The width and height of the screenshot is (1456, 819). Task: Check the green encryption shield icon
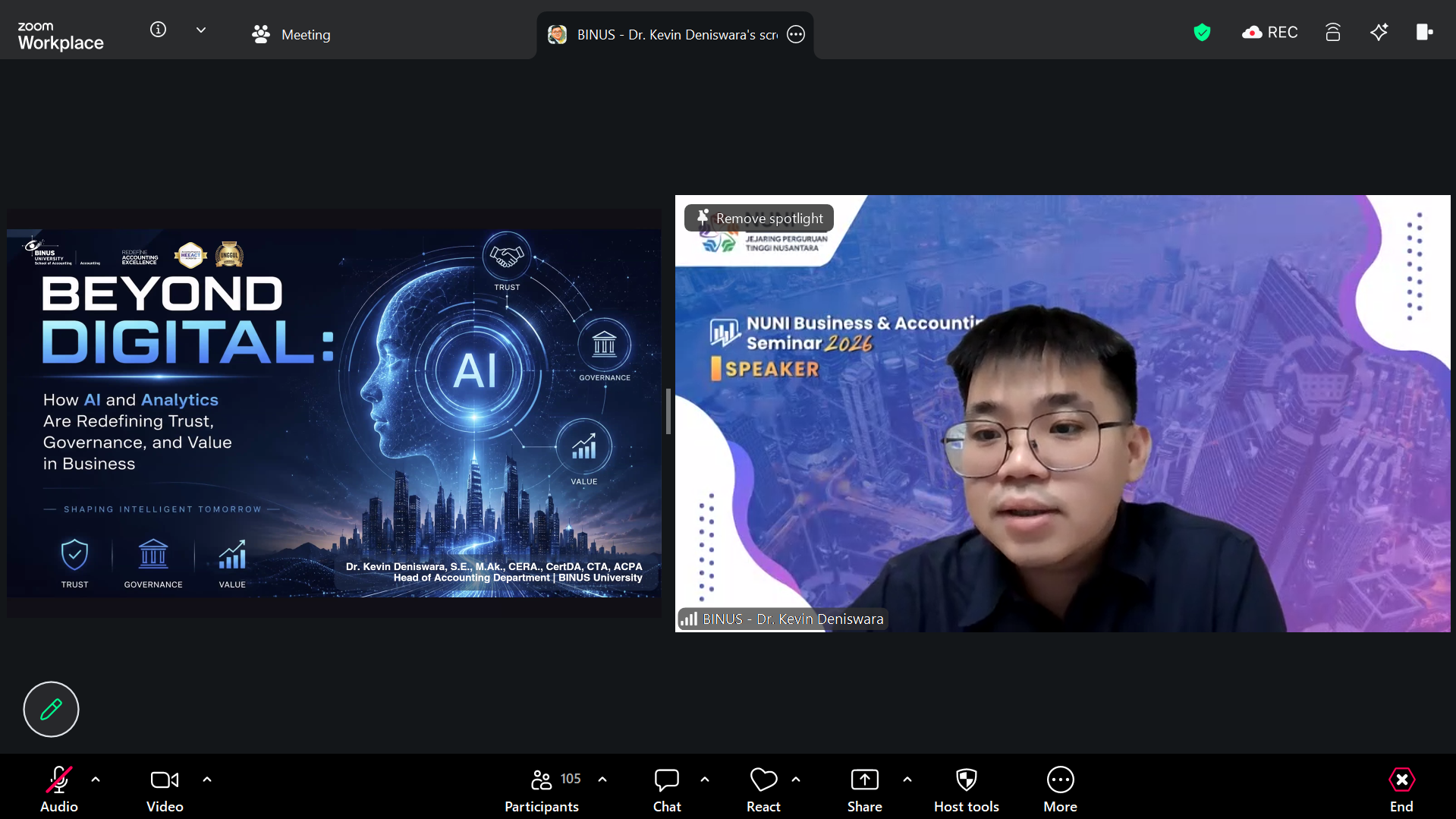tap(1202, 32)
